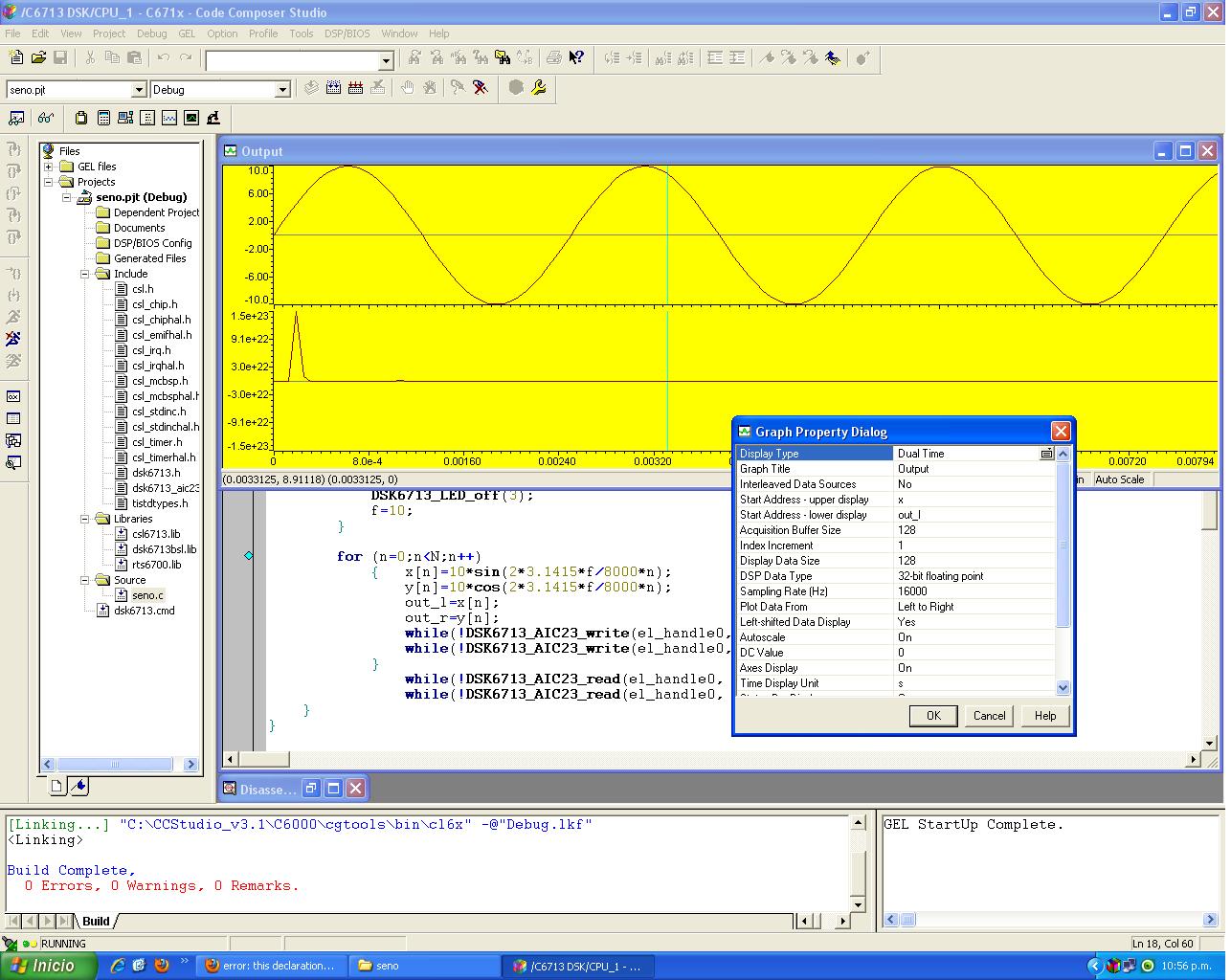The image size is (1231, 980).
Task: Click the Print toolbar icon
Action: [x=553, y=58]
